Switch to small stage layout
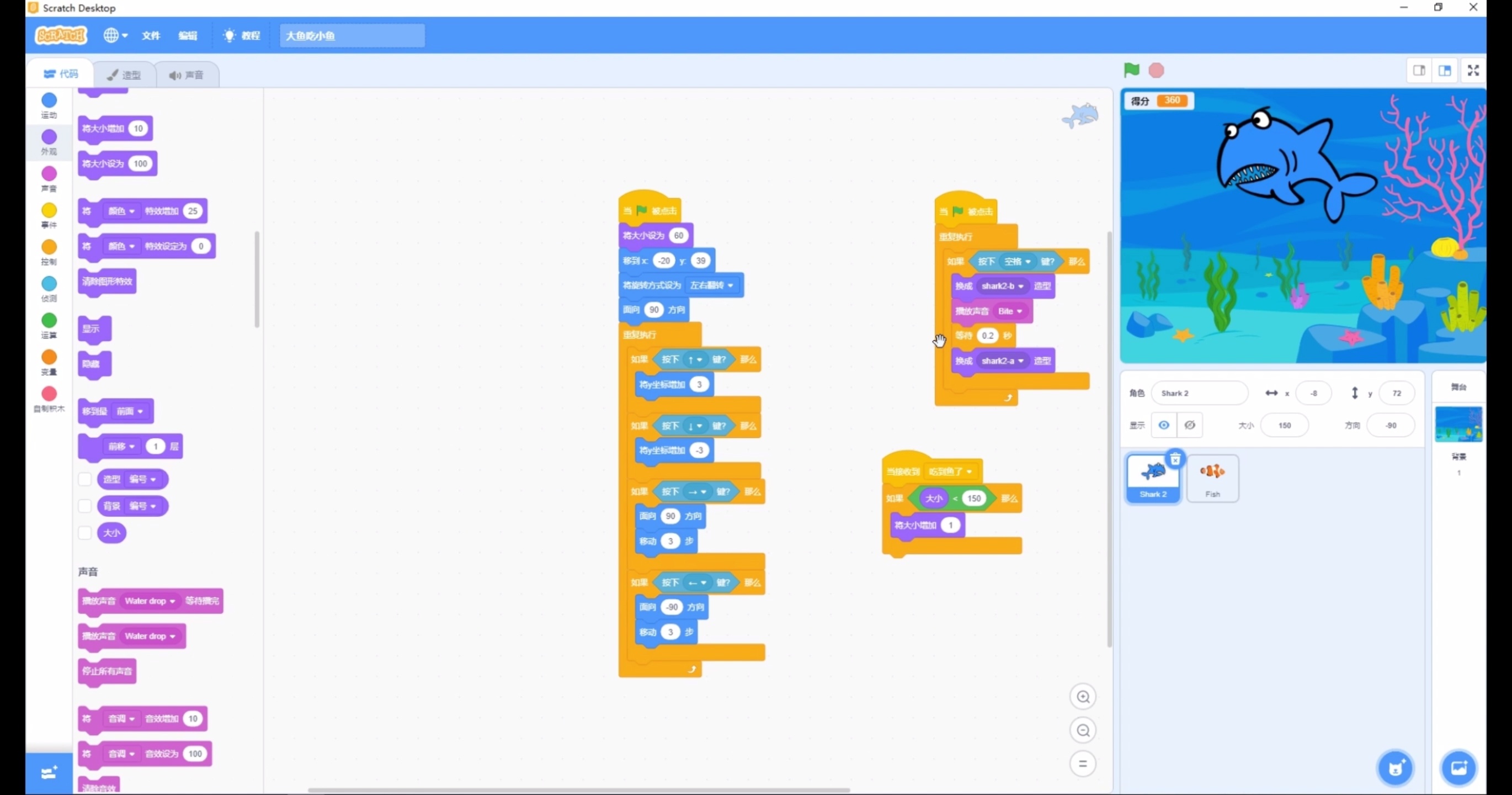The image size is (1512, 795). pyautogui.click(x=1419, y=71)
